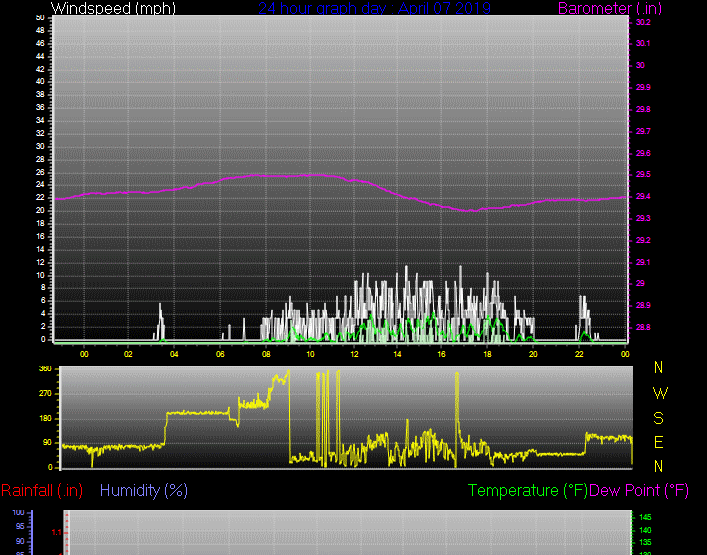Click the 'Windspeed (mph)' axis title
The height and width of the screenshot is (555, 707).
click(x=113, y=8)
